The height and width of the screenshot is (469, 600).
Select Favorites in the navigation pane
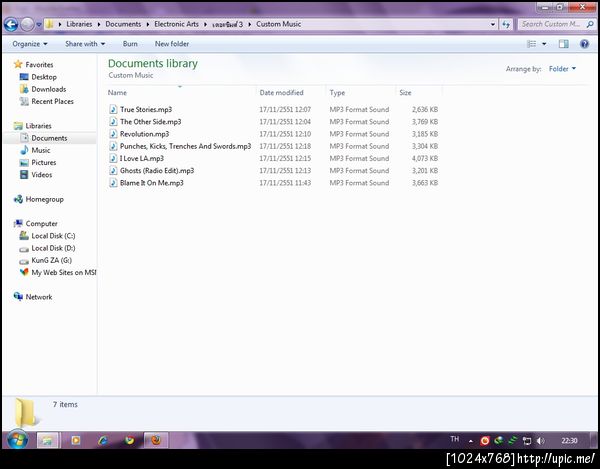39,65
